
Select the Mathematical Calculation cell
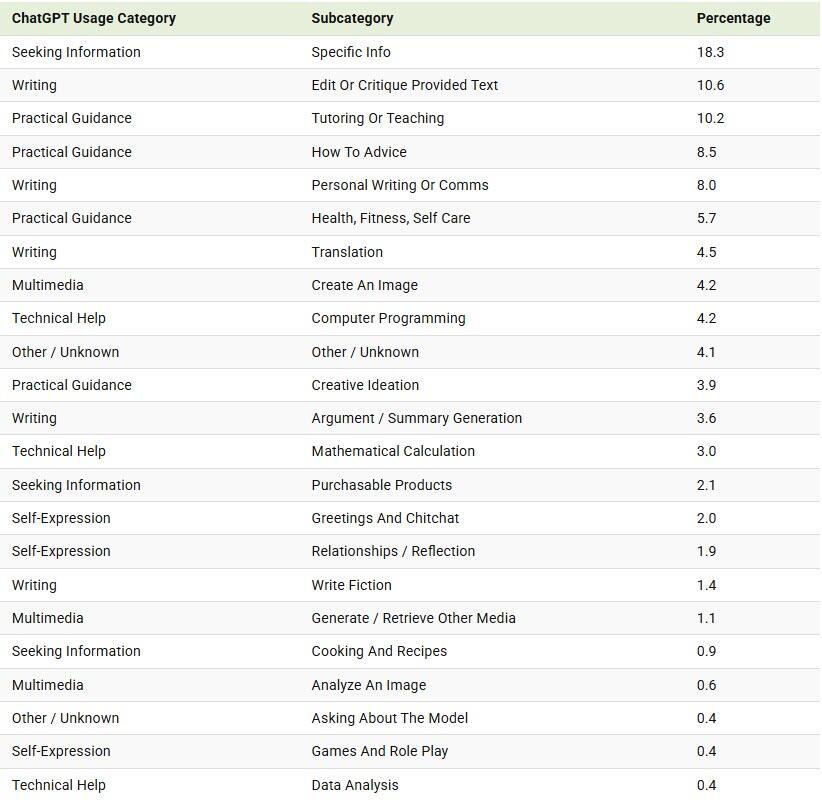tap(393, 451)
